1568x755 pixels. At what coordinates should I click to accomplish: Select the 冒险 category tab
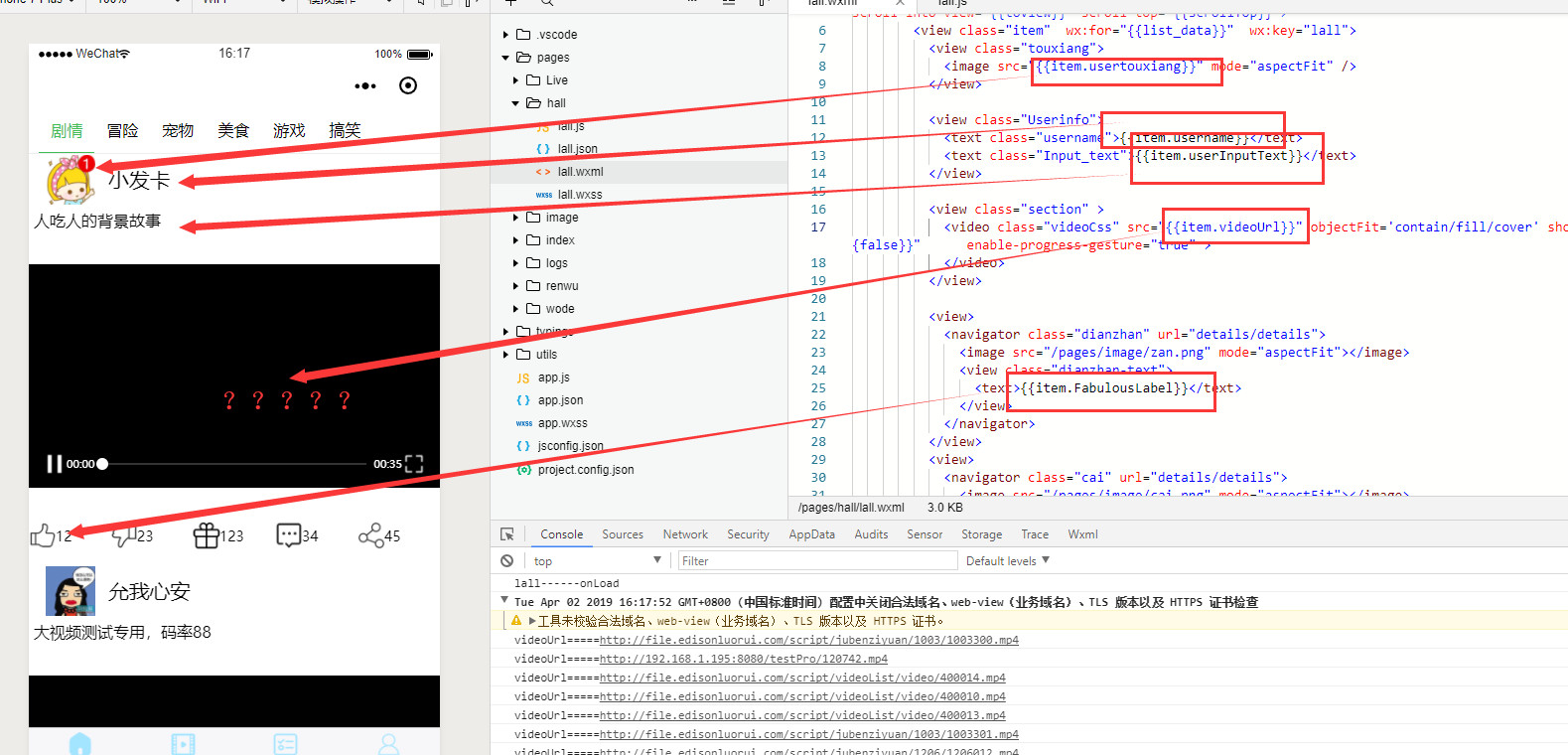tap(122, 131)
